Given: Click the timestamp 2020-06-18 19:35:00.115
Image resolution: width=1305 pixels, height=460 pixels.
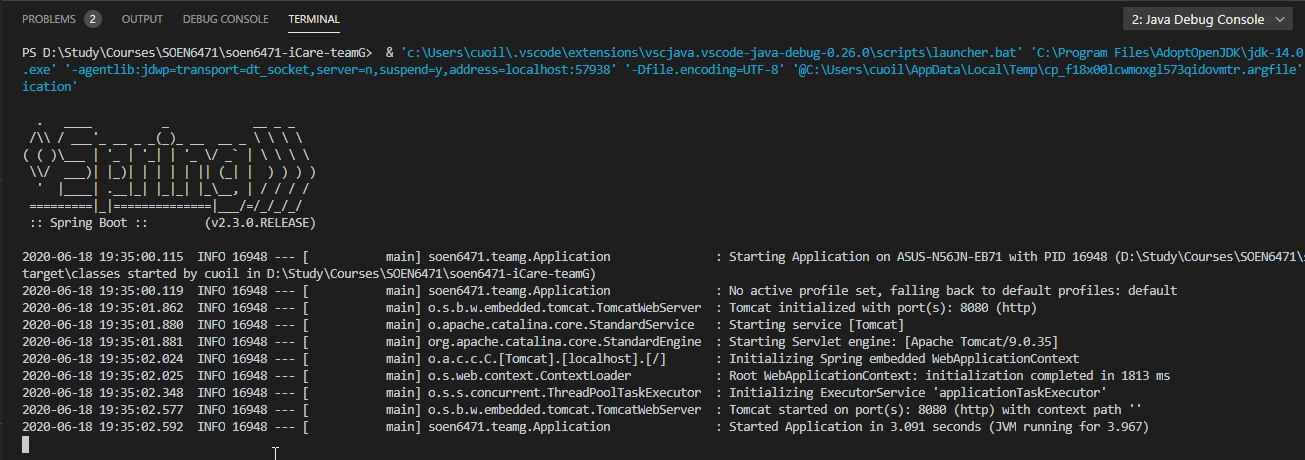Looking at the screenshot, I should click(x=103, y=257).
